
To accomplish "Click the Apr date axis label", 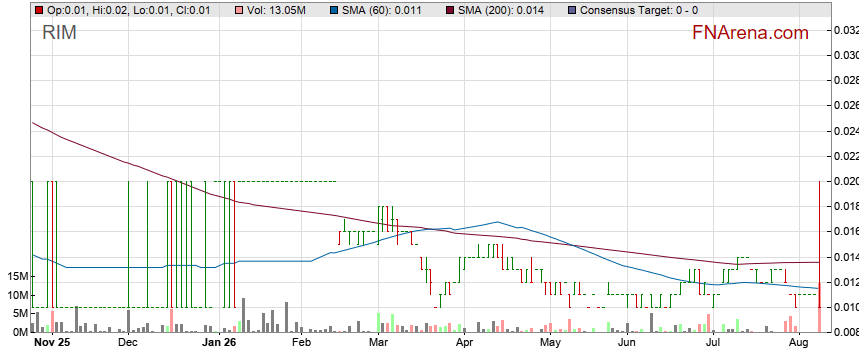I will click(465, 342).
